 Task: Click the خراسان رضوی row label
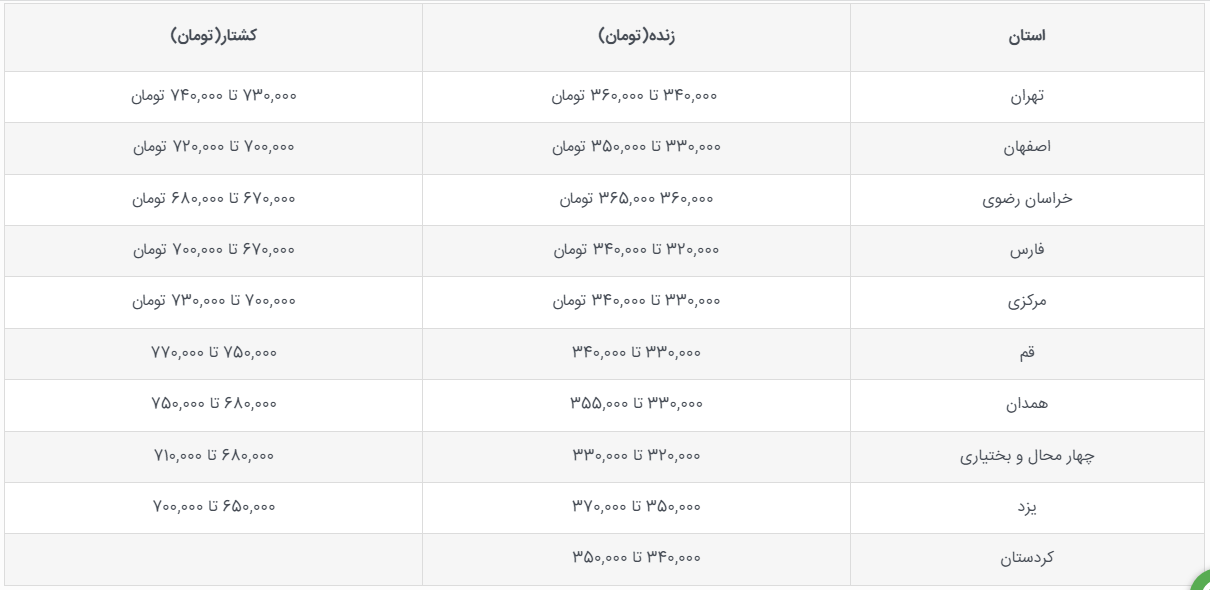(x=1027, y=199)
